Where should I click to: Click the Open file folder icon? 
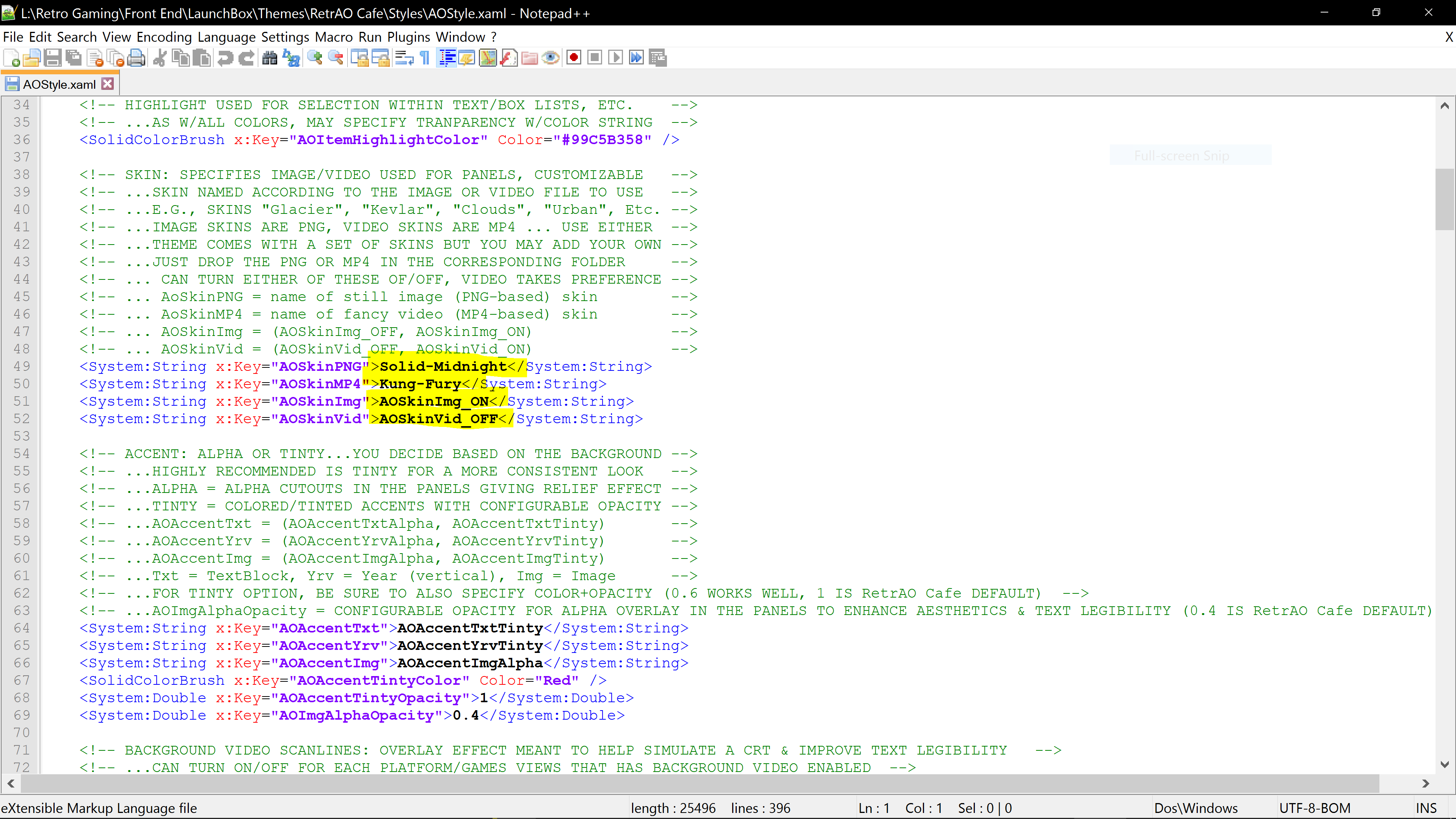pos(31,58)
